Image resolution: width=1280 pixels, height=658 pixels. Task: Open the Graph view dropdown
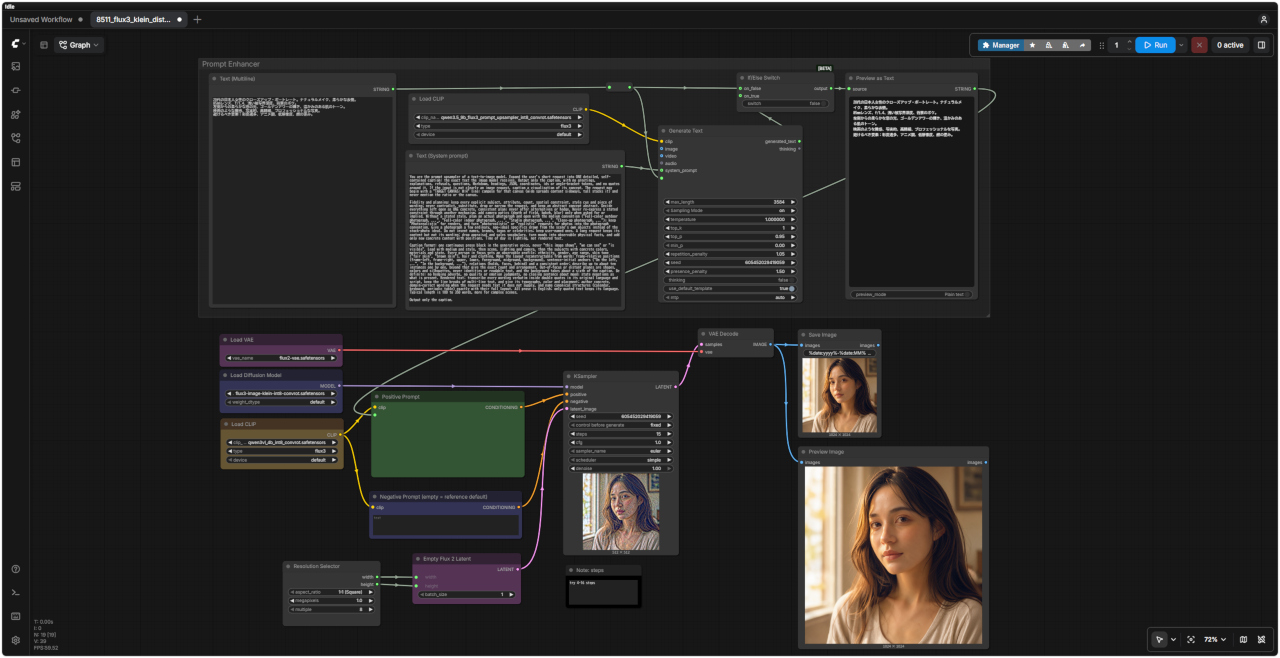pos(79,45)
